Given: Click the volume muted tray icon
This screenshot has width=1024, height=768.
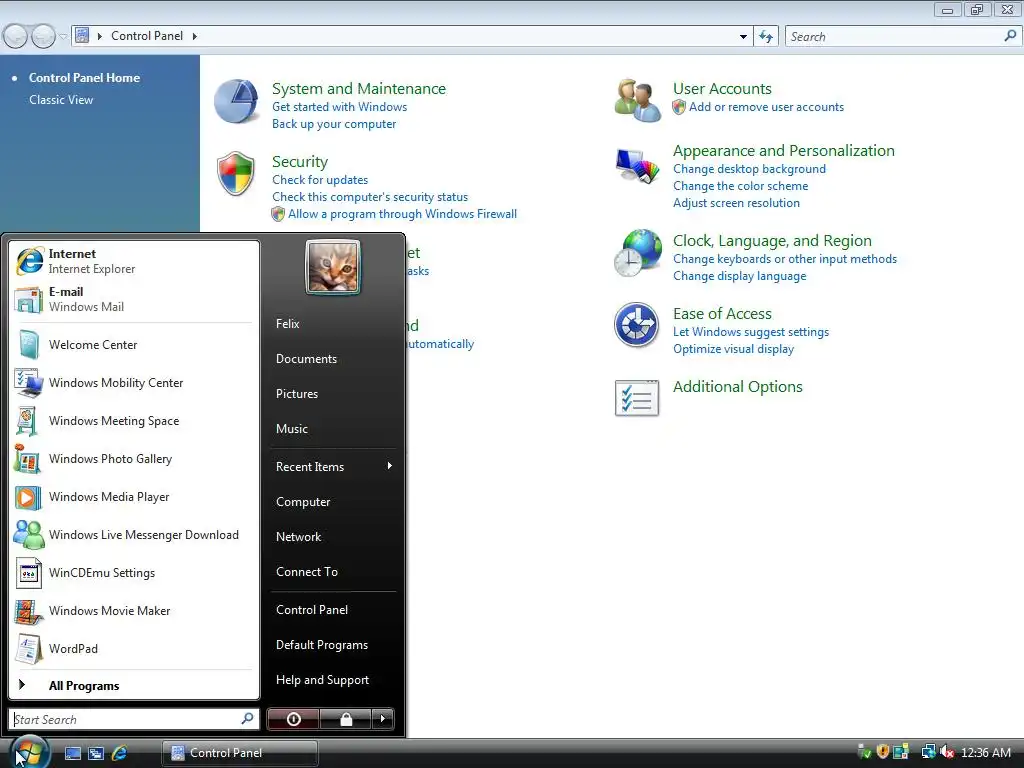Looking at the screenshot, I should (947, 753).
